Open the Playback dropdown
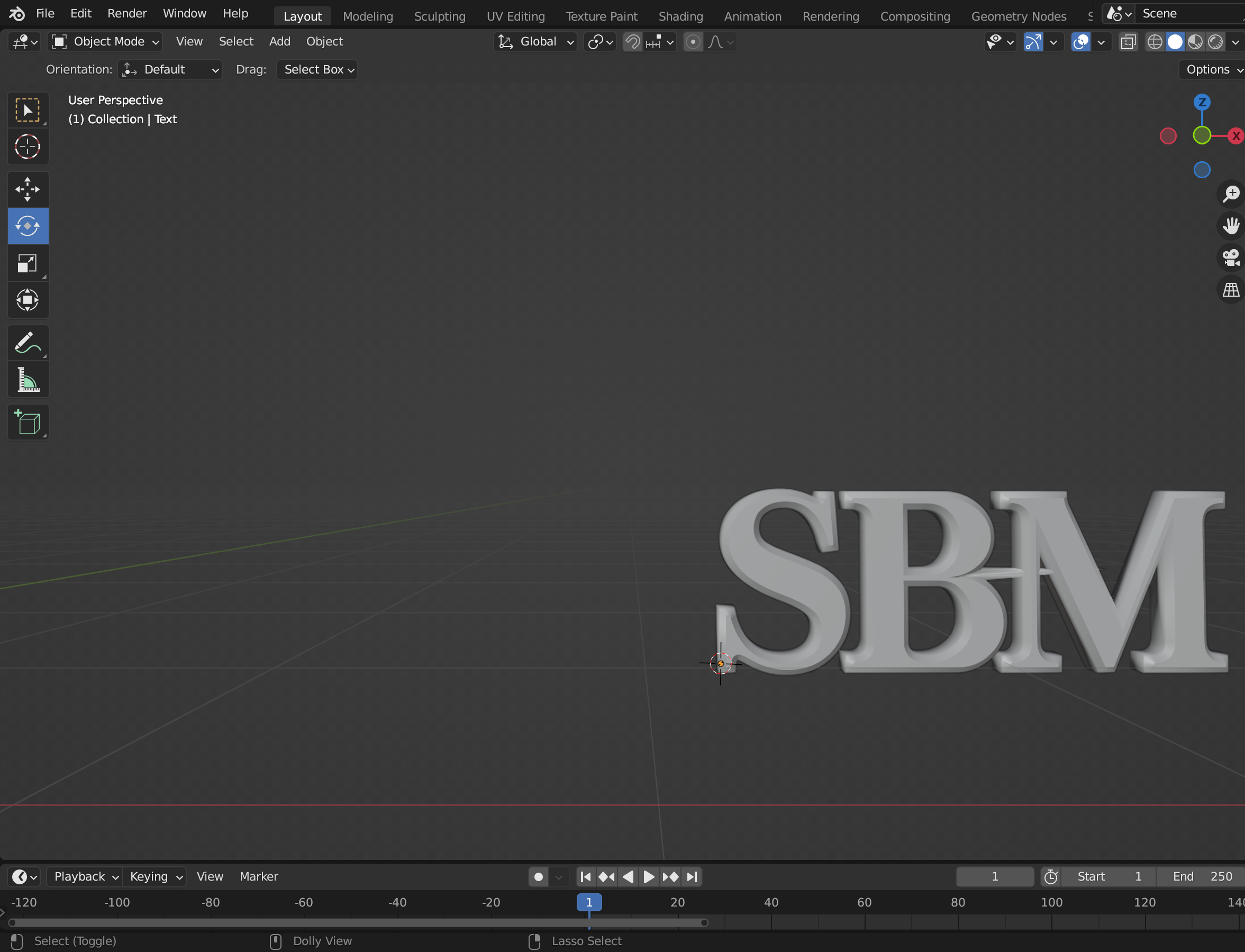1245x952 pixels. tap(85, 877)
